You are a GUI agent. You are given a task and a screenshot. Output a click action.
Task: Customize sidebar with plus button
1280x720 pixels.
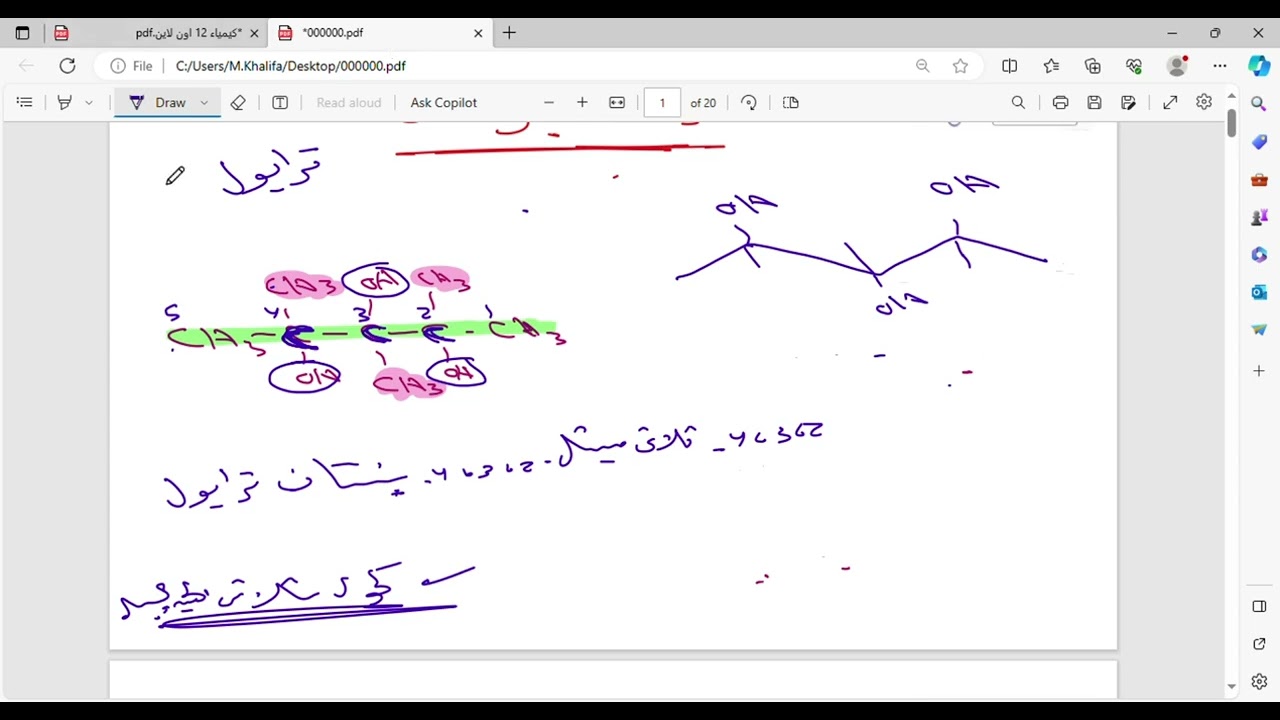coord(1259,371)
